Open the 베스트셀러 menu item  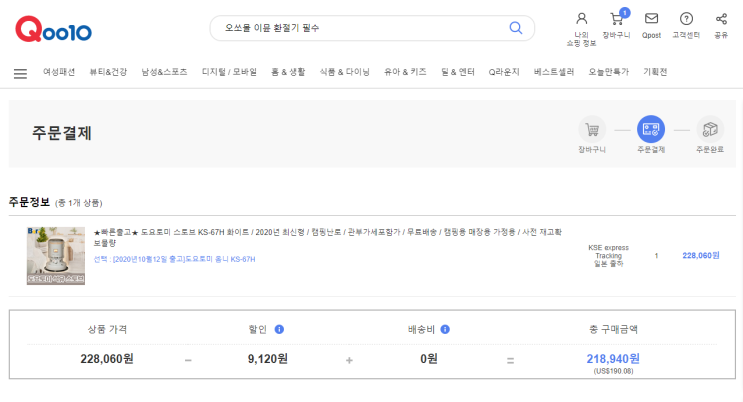point(554,72)
